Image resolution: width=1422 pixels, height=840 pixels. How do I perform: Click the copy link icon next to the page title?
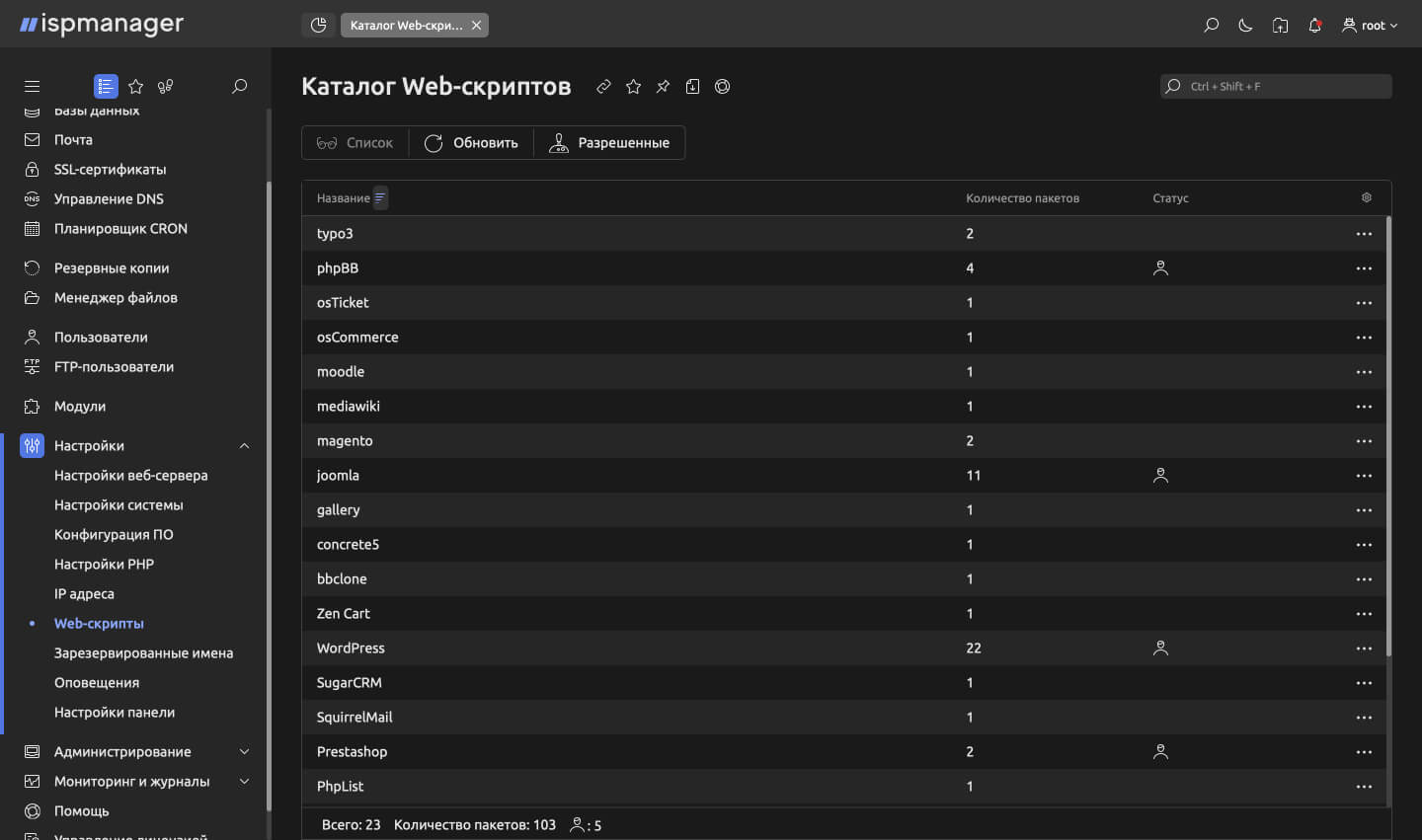603,87
